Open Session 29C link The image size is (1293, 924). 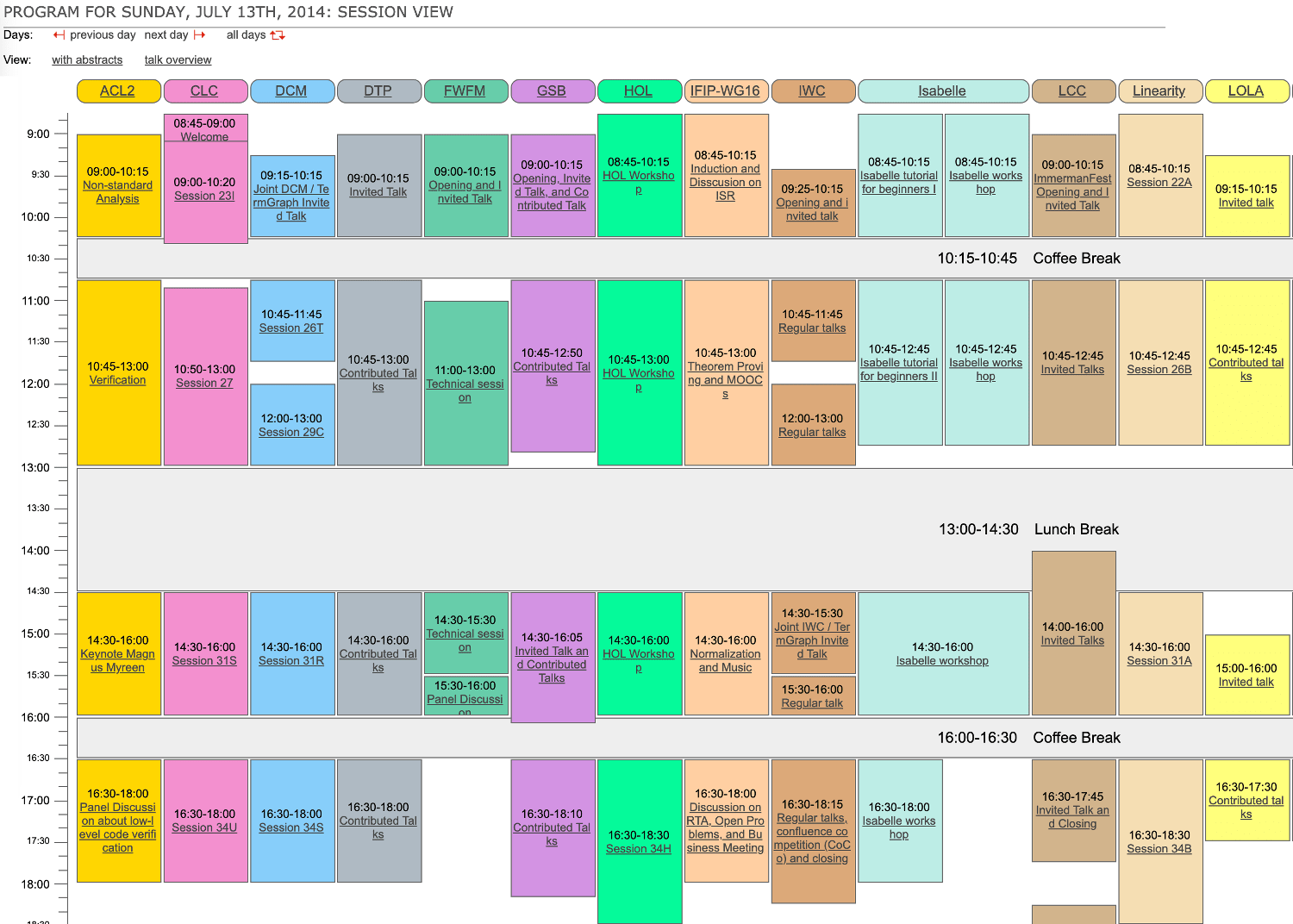click(x=291, y=433)
